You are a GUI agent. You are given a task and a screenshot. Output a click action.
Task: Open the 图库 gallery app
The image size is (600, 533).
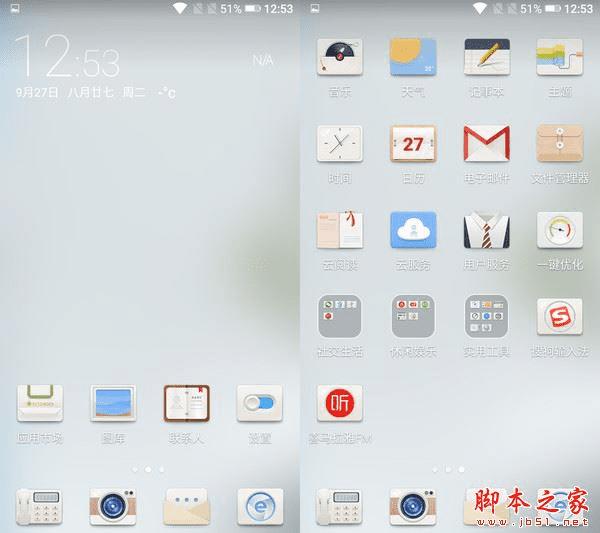[x=113, y=403]
